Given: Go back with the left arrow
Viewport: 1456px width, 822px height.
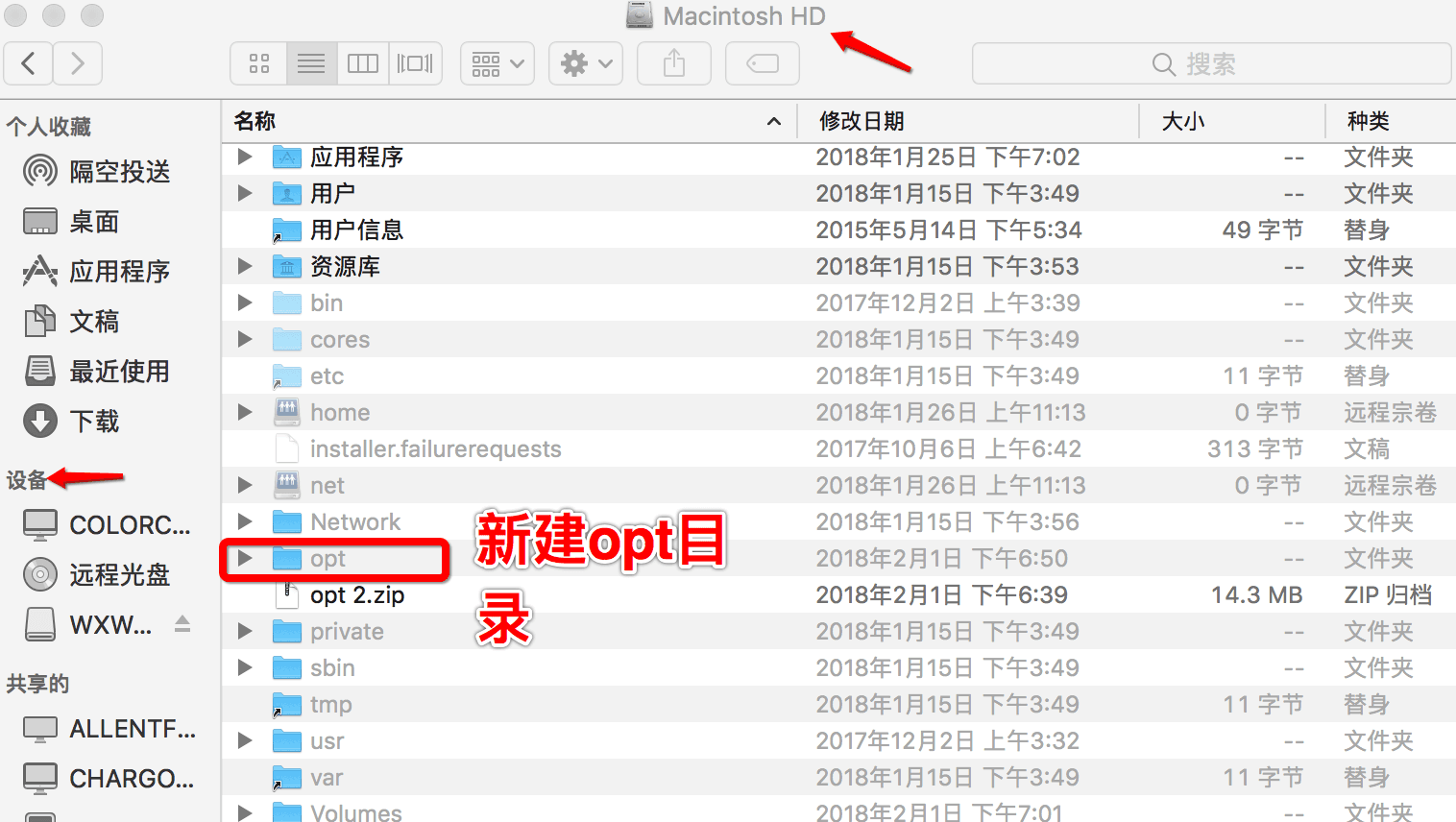Looking at the screenshot, I should click(x=29, y=64).
